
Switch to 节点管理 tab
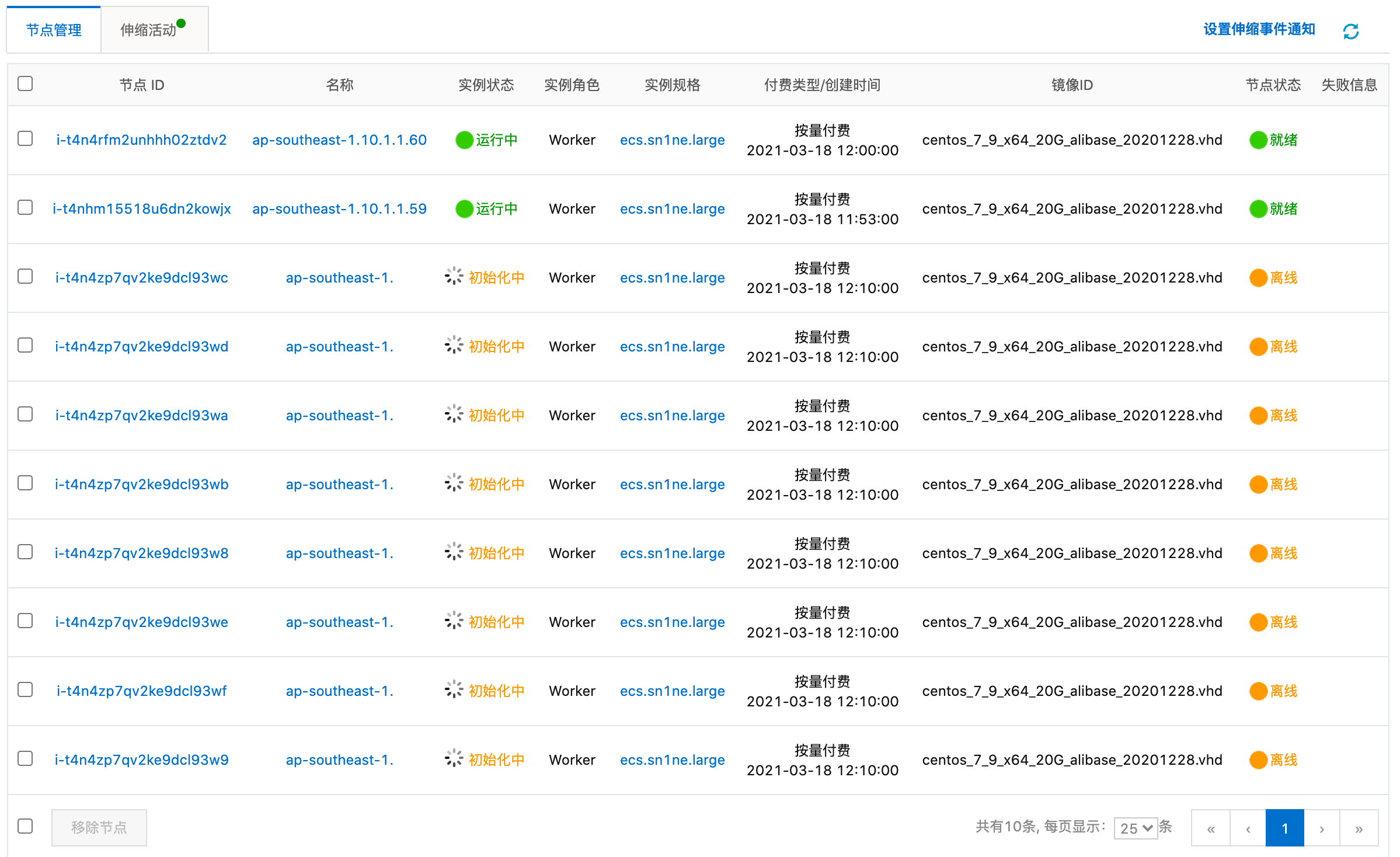pos(54,30)
